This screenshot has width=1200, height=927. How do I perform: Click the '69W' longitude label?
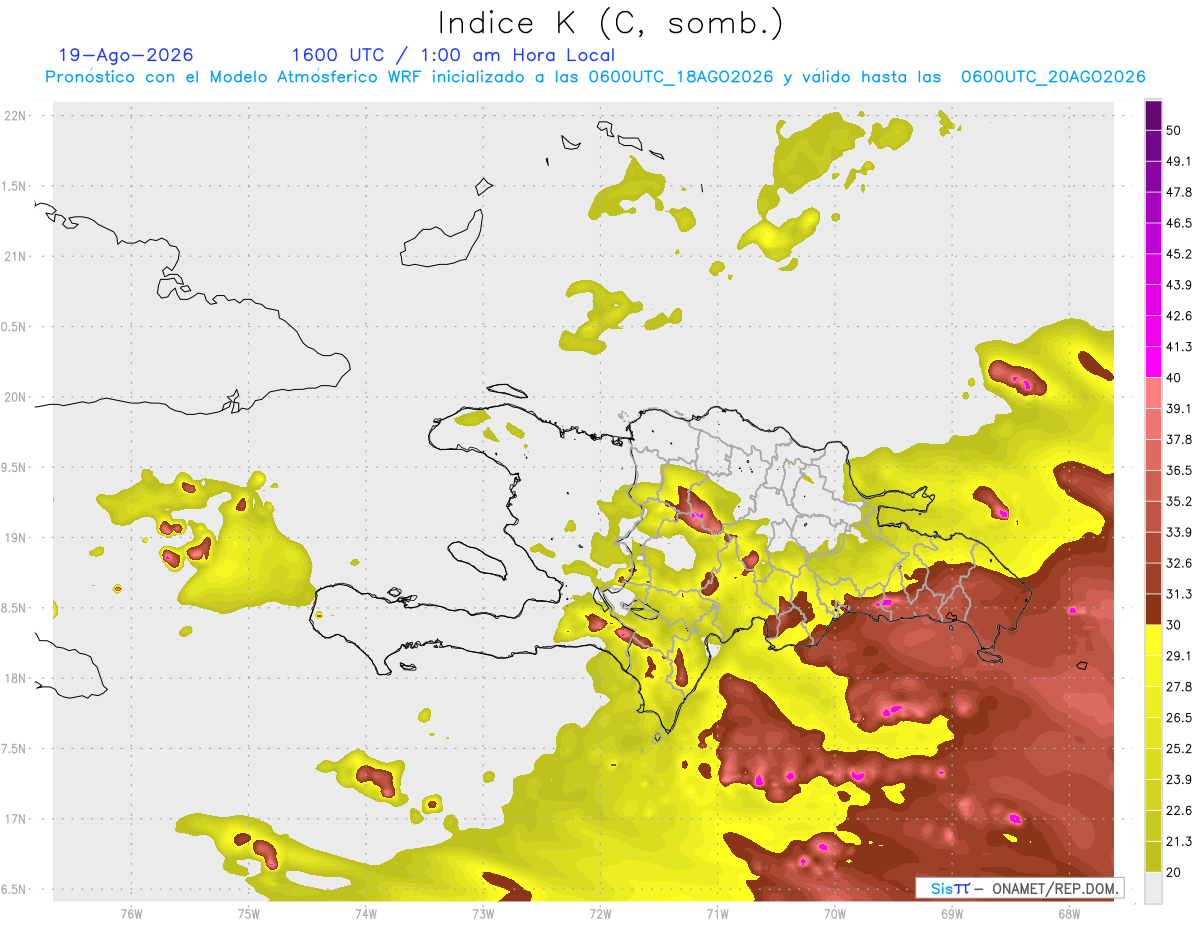(952, 914)
